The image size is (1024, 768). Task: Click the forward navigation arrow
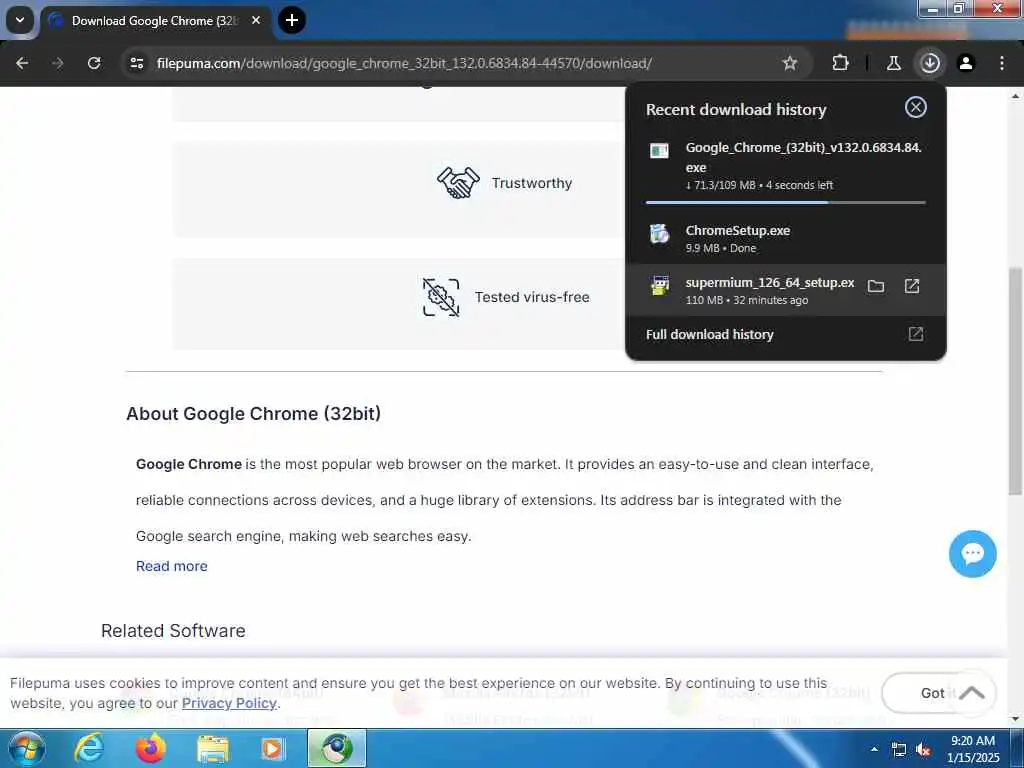click(x=58, y=63)
